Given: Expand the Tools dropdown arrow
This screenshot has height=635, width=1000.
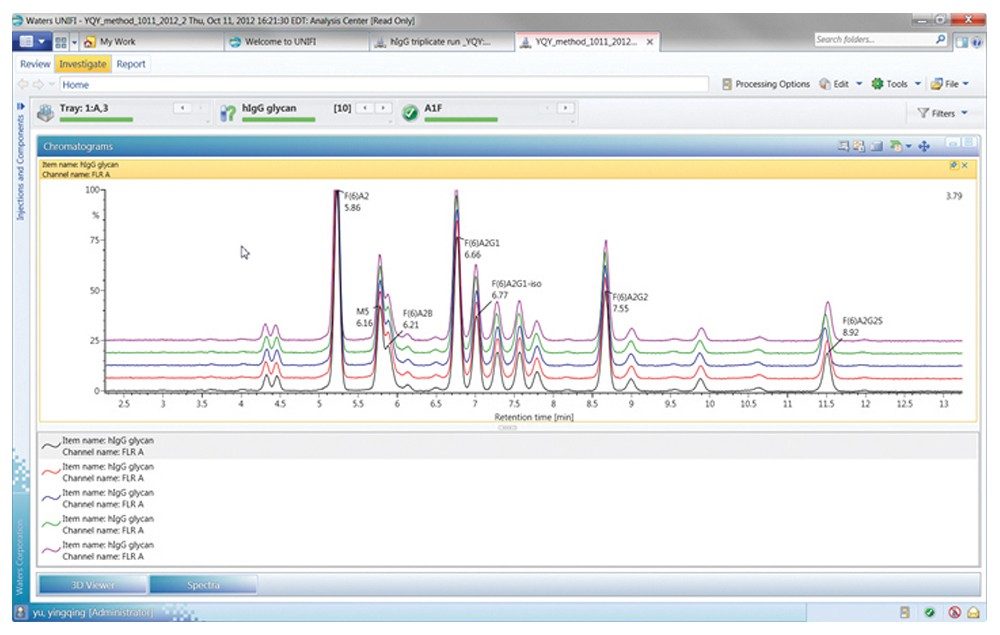Looking at the screenshot, I should 918,84.
